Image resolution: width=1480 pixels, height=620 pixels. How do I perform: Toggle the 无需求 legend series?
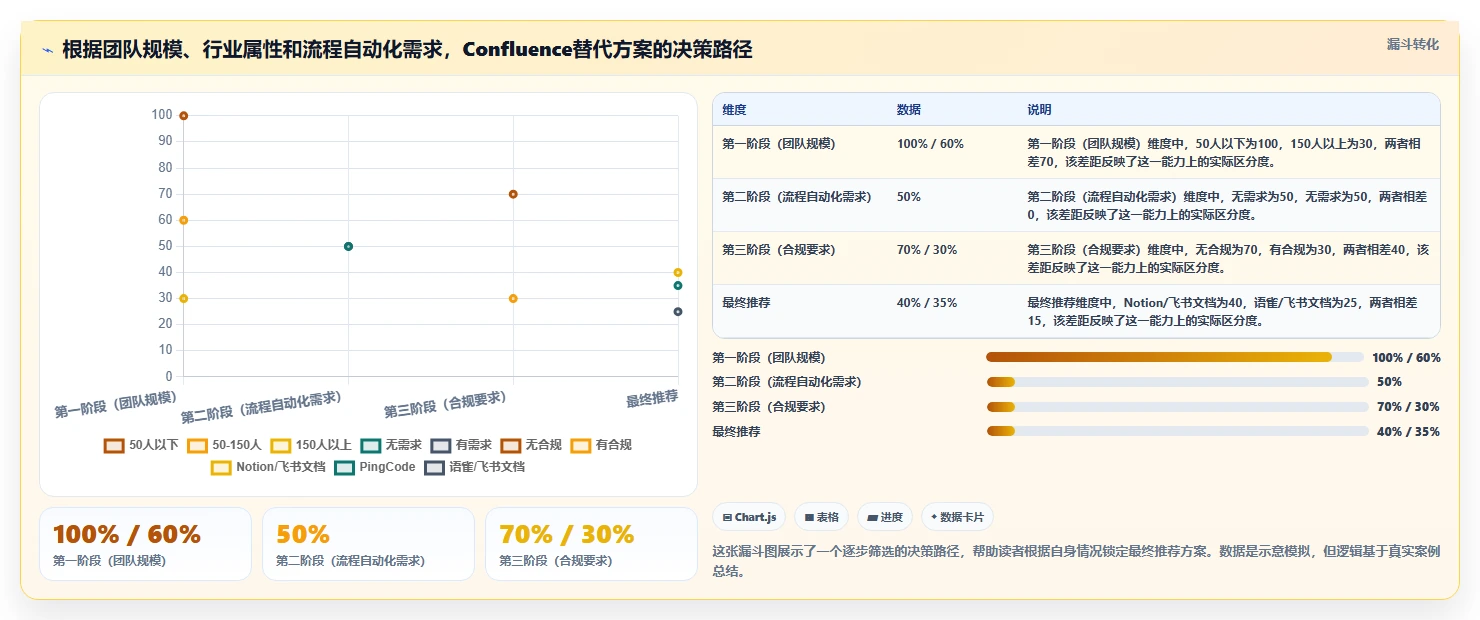[x=391, y=445]
